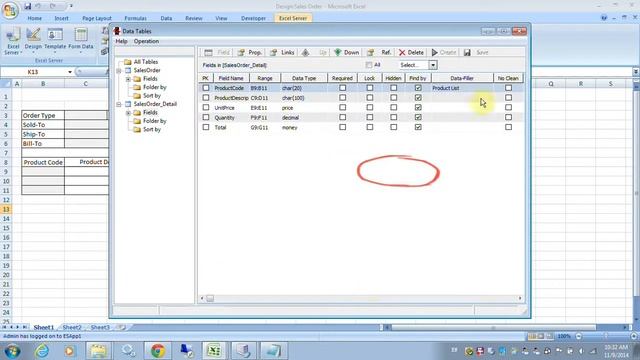Click quick access Save icon
640x360 pixels.
coord(27,6)
